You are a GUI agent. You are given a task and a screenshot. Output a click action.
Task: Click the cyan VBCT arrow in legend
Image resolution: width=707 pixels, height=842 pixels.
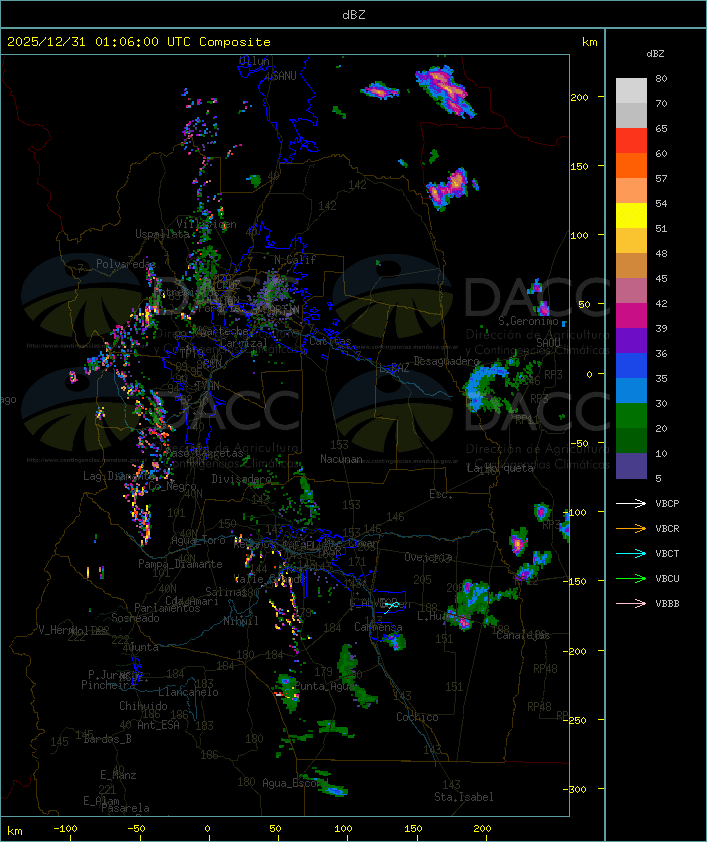[x=631, y=553]
